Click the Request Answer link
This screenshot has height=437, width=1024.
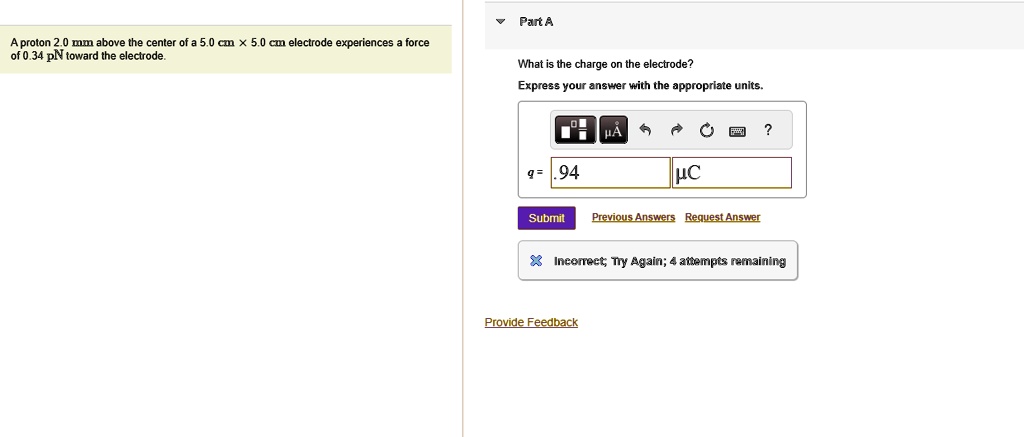[722, 217]
